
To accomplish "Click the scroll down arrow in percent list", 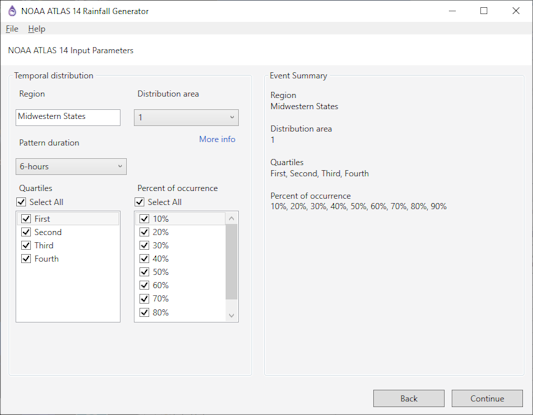I will 231,315.
